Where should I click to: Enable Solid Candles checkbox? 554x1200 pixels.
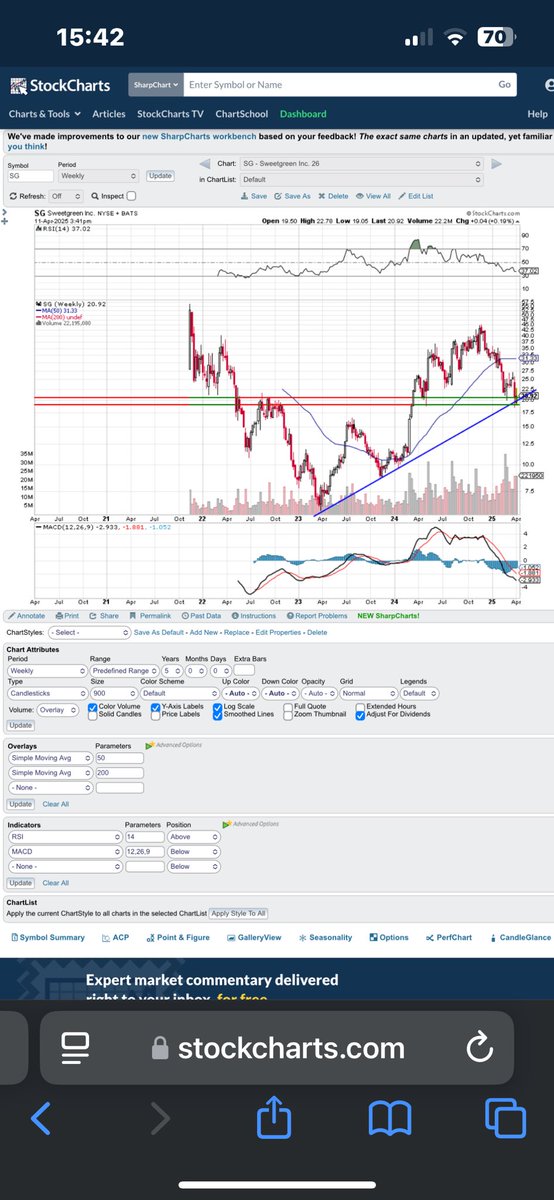pos(93,714)
